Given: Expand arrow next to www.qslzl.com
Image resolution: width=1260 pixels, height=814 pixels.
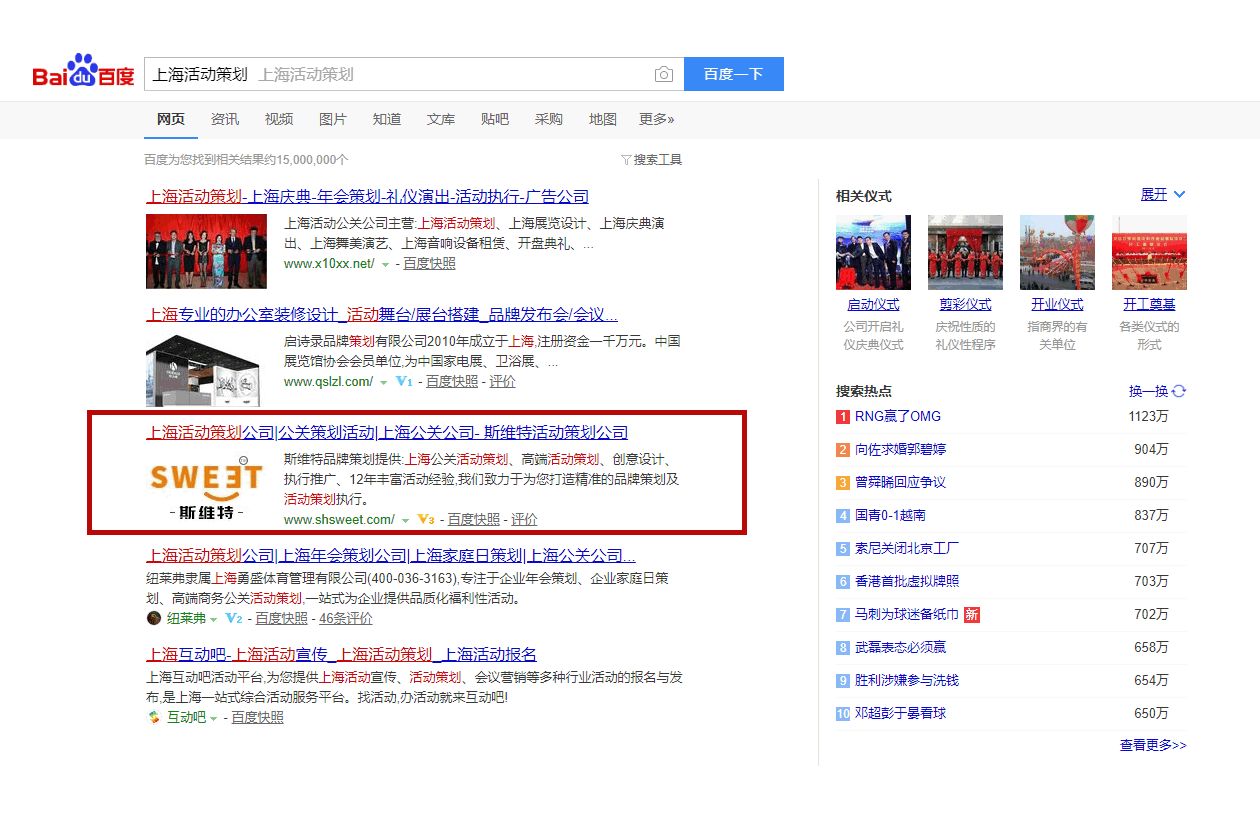Looking at the screenshot, I should [x=384, y=383].
